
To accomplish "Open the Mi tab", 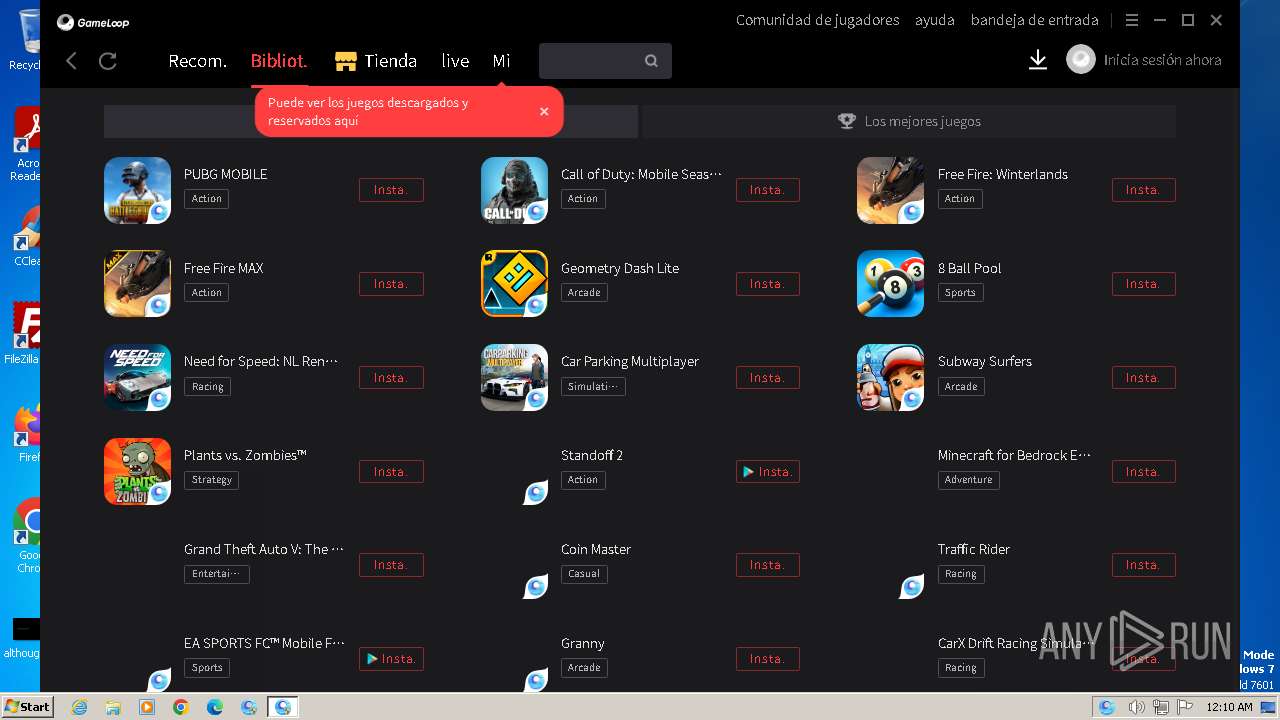I will [x=501, y=61].
